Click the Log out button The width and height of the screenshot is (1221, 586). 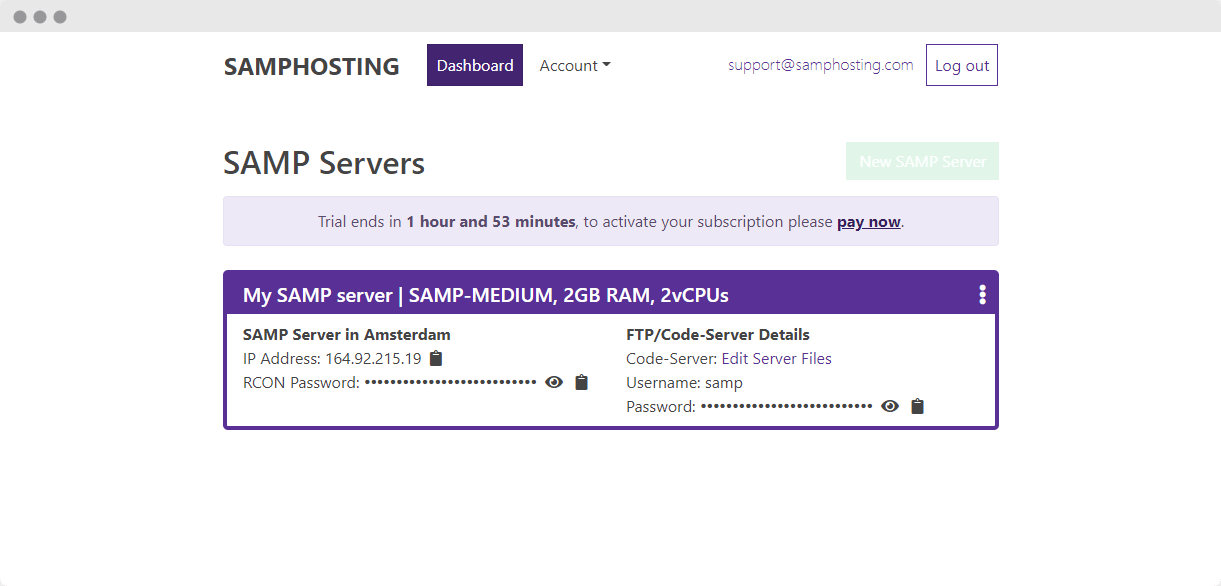click(x=962, y=65)
